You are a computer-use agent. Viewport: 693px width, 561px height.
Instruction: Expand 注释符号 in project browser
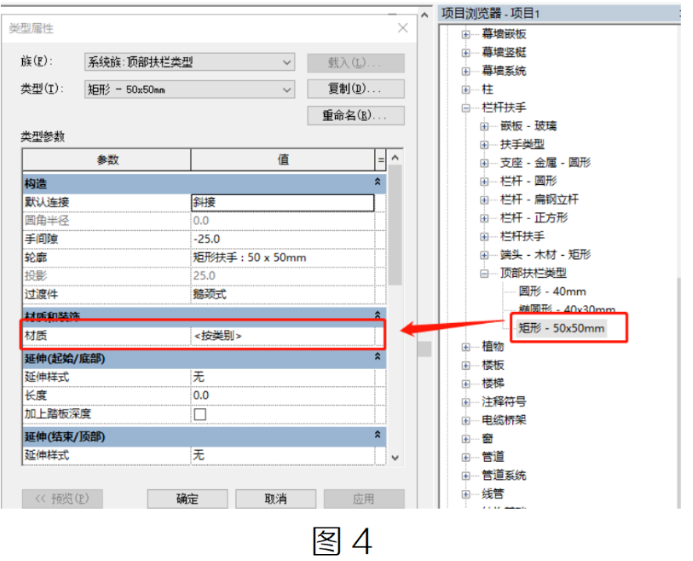(x=465, y=402)
